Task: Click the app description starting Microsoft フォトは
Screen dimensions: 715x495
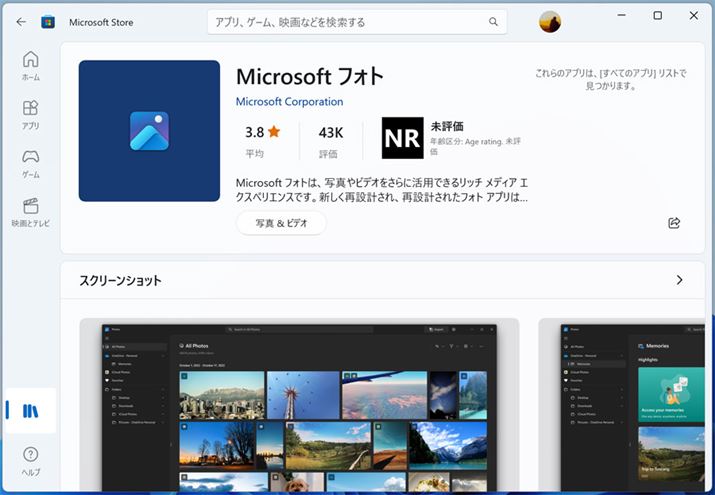Action: (382, 190)
